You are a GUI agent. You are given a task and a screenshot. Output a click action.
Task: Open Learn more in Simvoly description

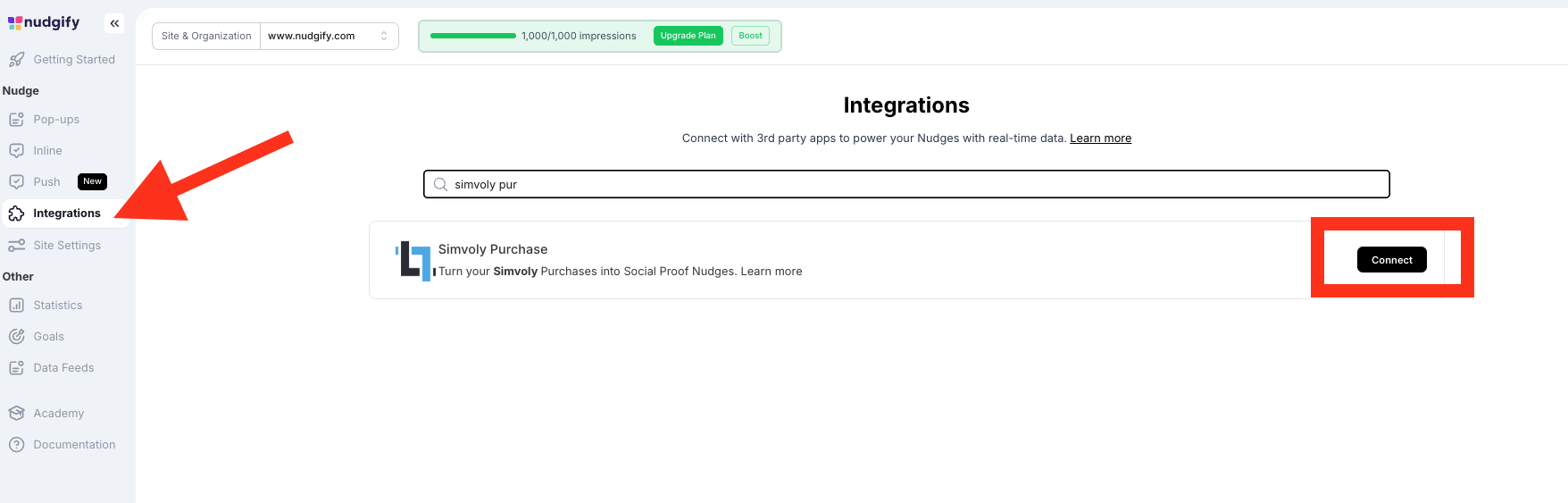click(x=771, y=272)
